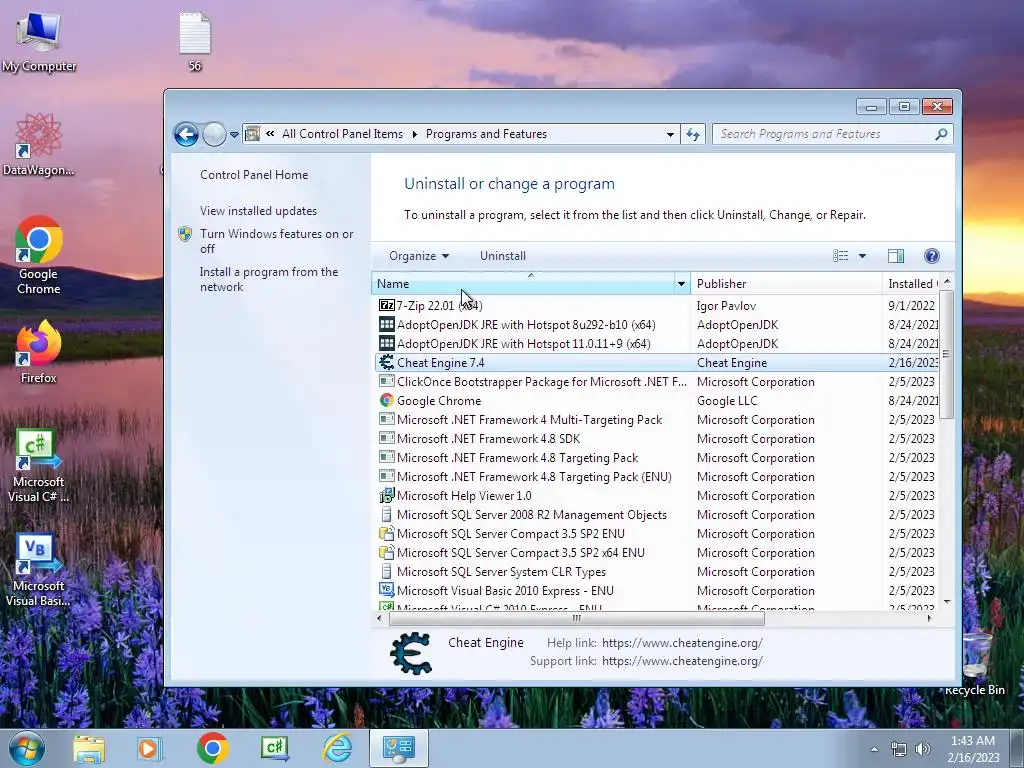Open Control Panel Home link
This screenshot has width=1024, height=768.
(x=254, y=175)
